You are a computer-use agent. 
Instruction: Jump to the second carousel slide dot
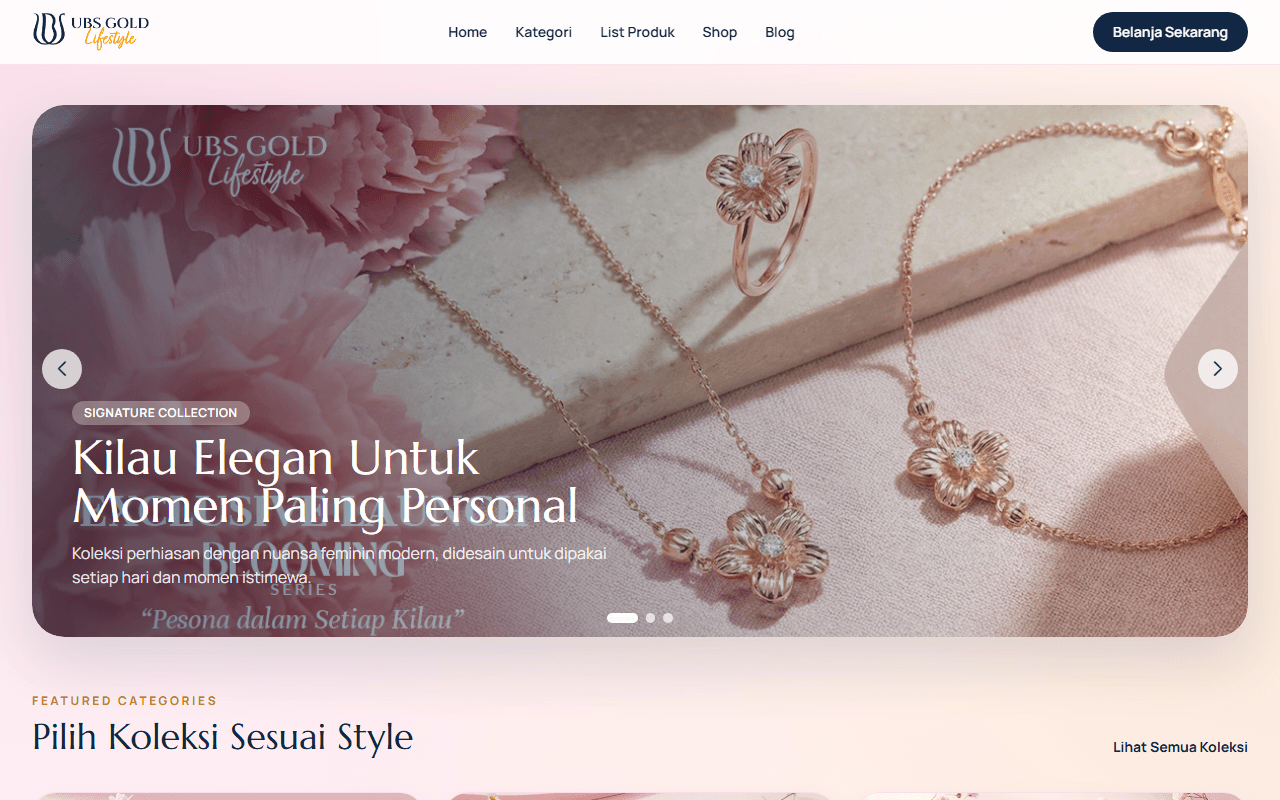coord(650,618)
